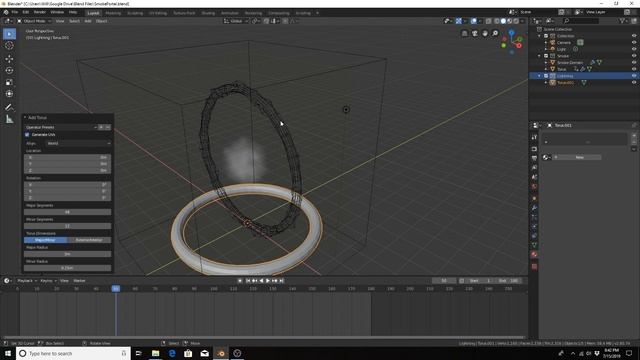Switch to wireframe viewport shading
Viewport: 640px width, 360px height.
(496, 21)
